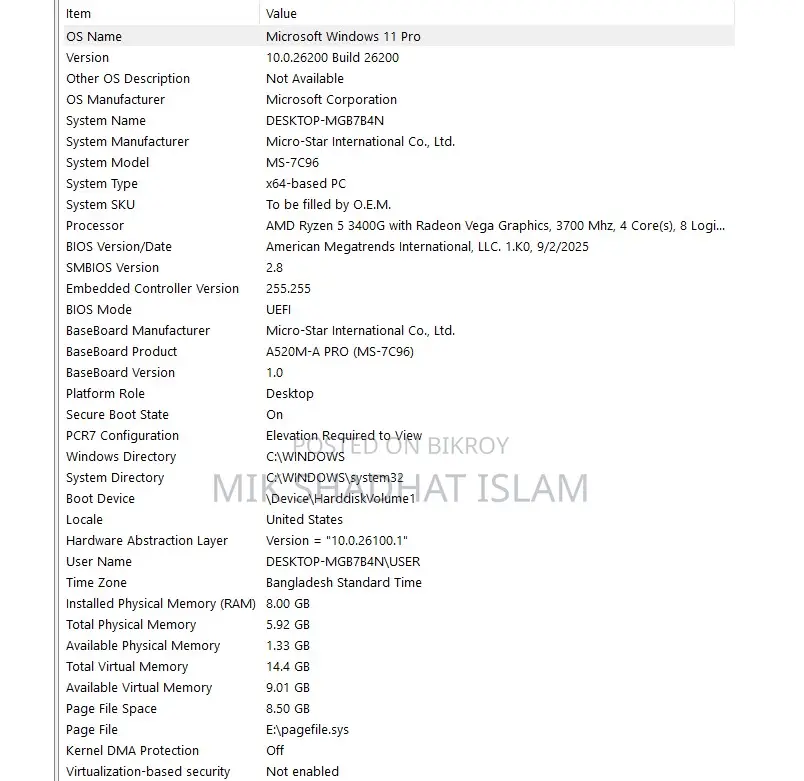Select the BIOS Mode row
Screen dimensions: 804x781
pyautogui.click(x=399, y=310)
